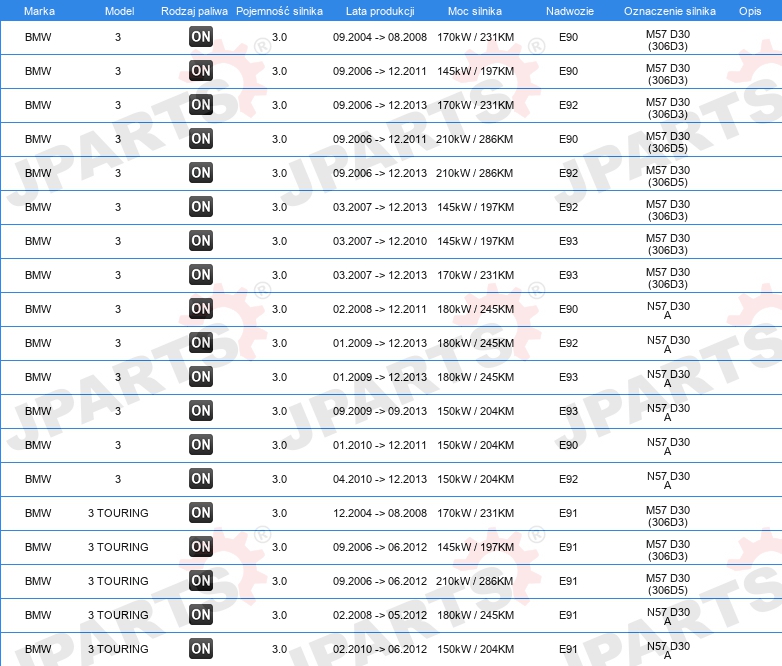The width and height of the screenshot is (782, 666).
Task: Click the ON fuel badge for E90 09.2006 145kW row
Action: tap(201, 70)
